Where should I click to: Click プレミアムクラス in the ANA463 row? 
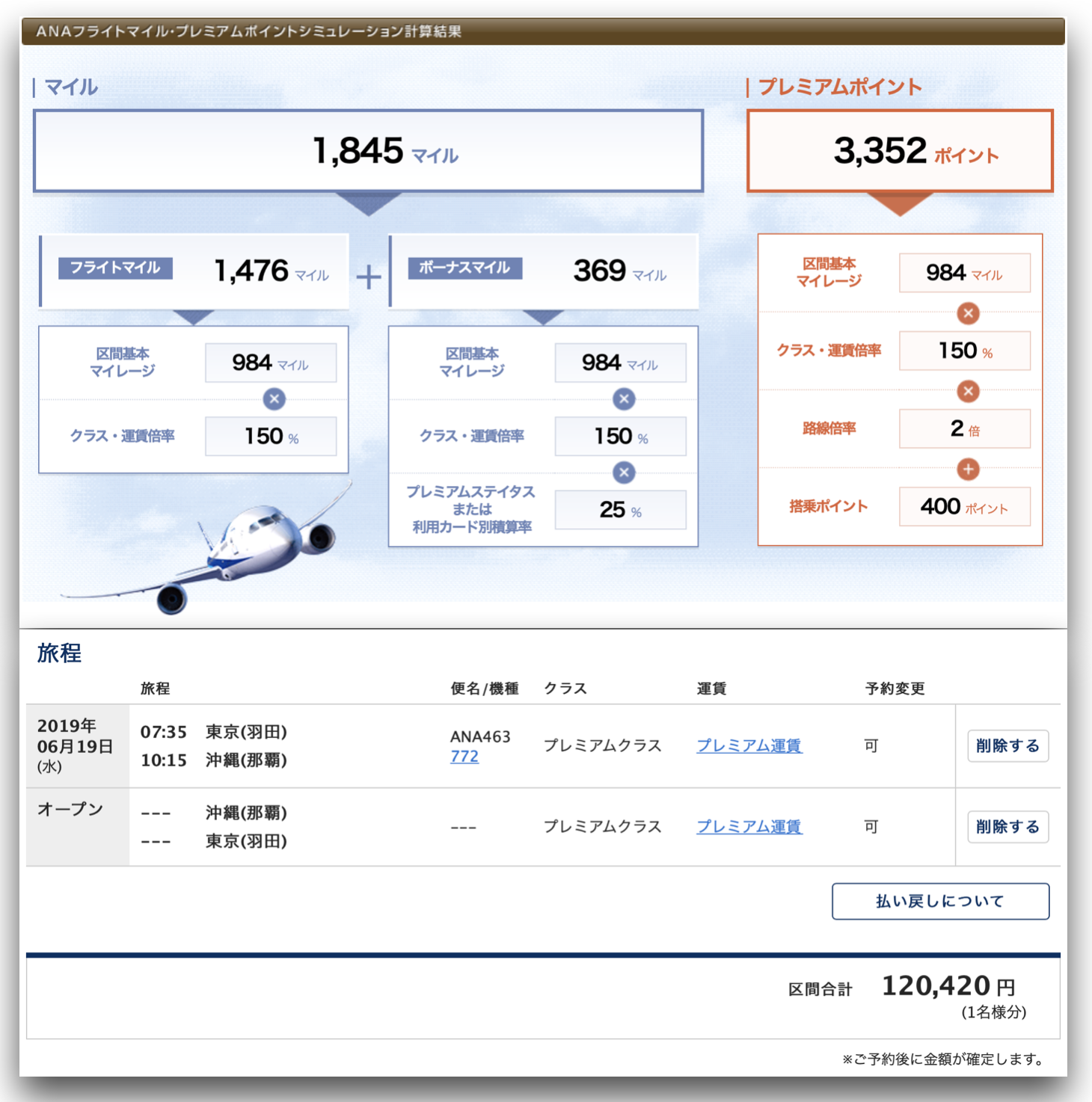(x=602, y=745)
